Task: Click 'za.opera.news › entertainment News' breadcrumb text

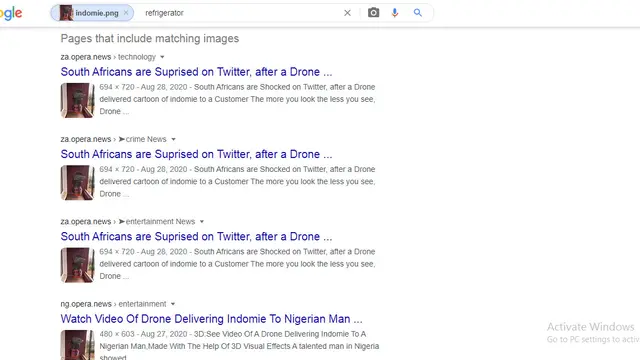Action: 128,222
